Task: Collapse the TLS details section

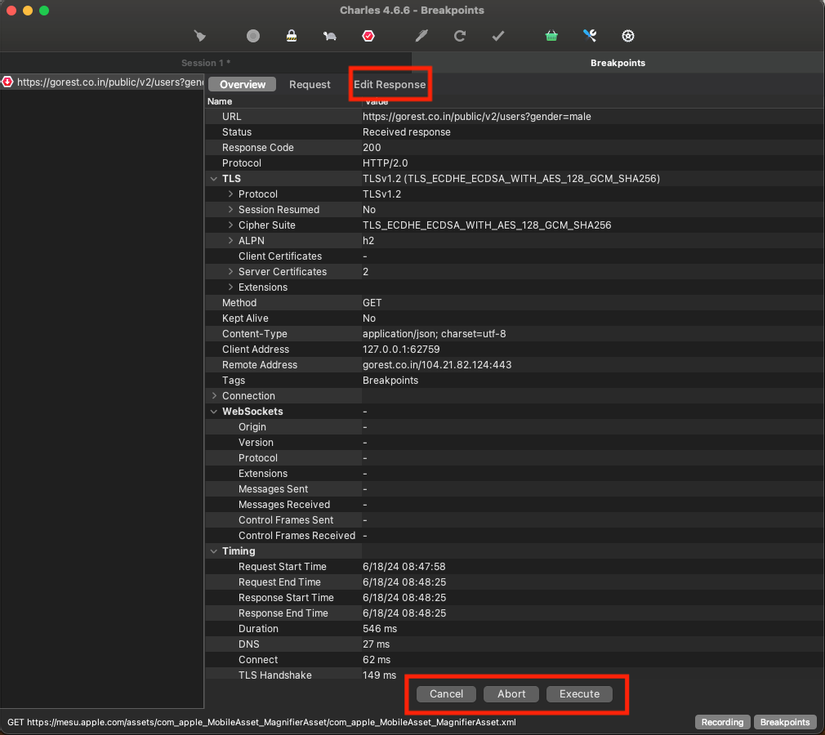Action: pyautogui.click(x=214, y=178)
